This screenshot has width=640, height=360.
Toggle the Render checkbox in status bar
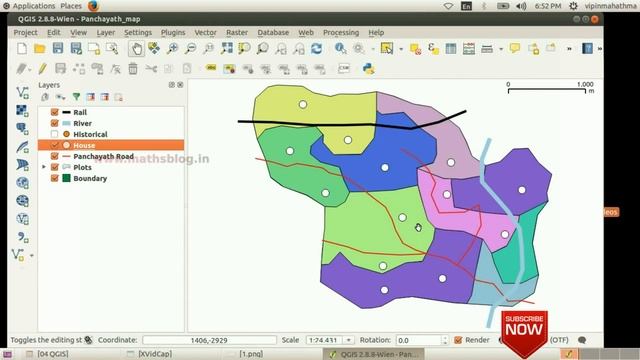coord(458,340)
